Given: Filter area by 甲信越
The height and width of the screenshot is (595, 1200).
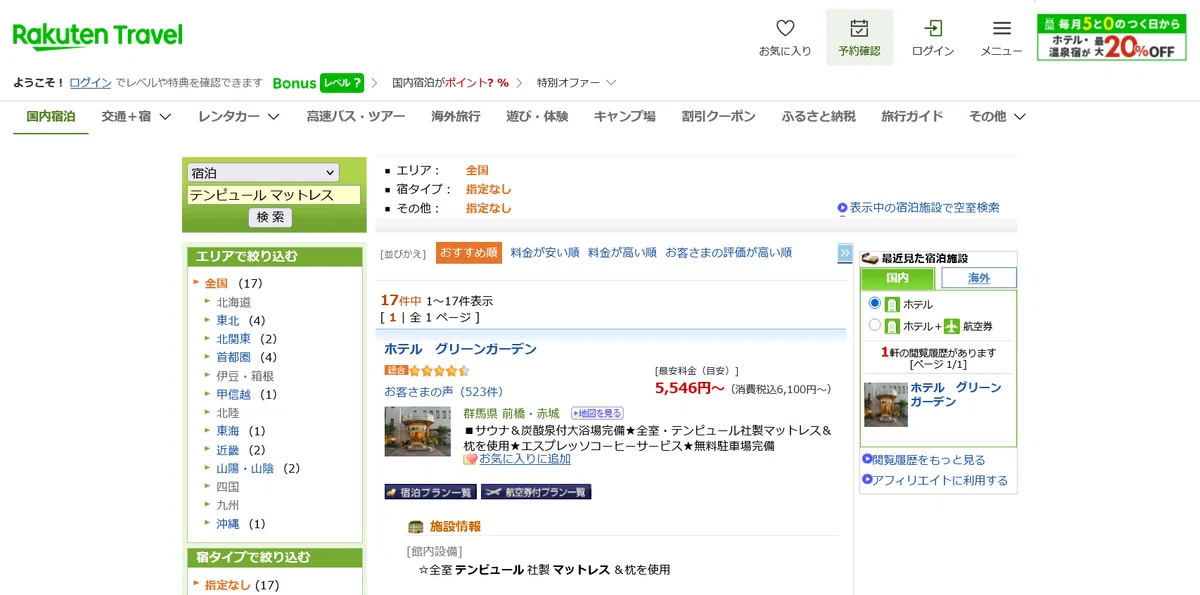Looking at the screenshot, I should [x=234, y=394].
